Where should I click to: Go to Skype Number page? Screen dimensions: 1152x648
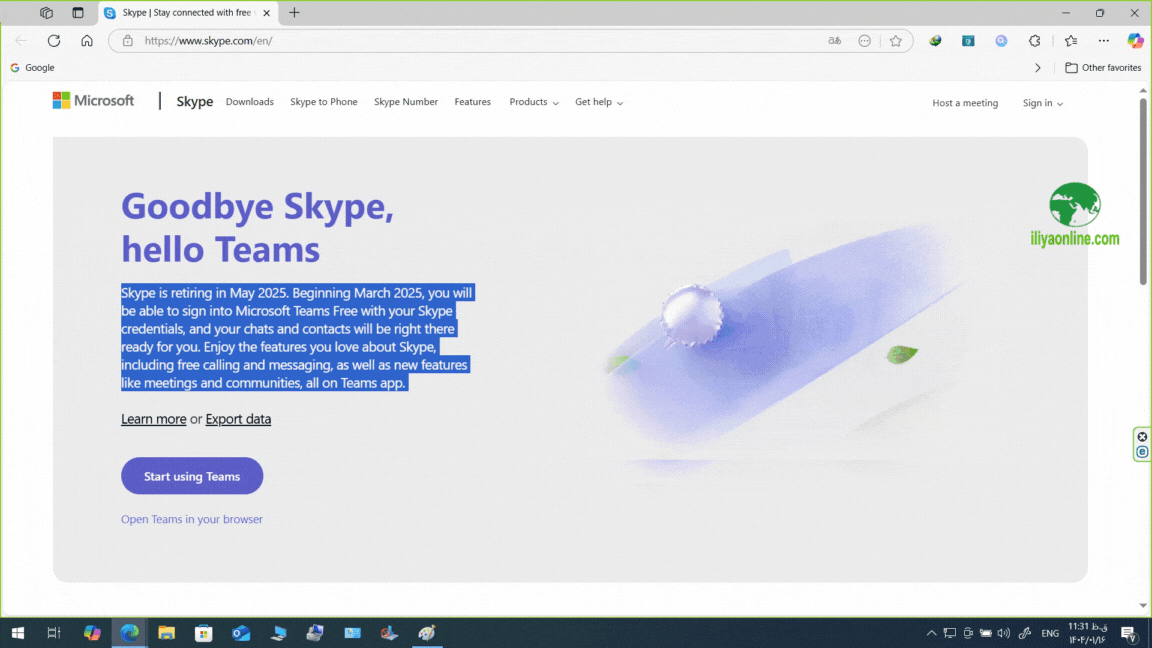coord(405,102)
